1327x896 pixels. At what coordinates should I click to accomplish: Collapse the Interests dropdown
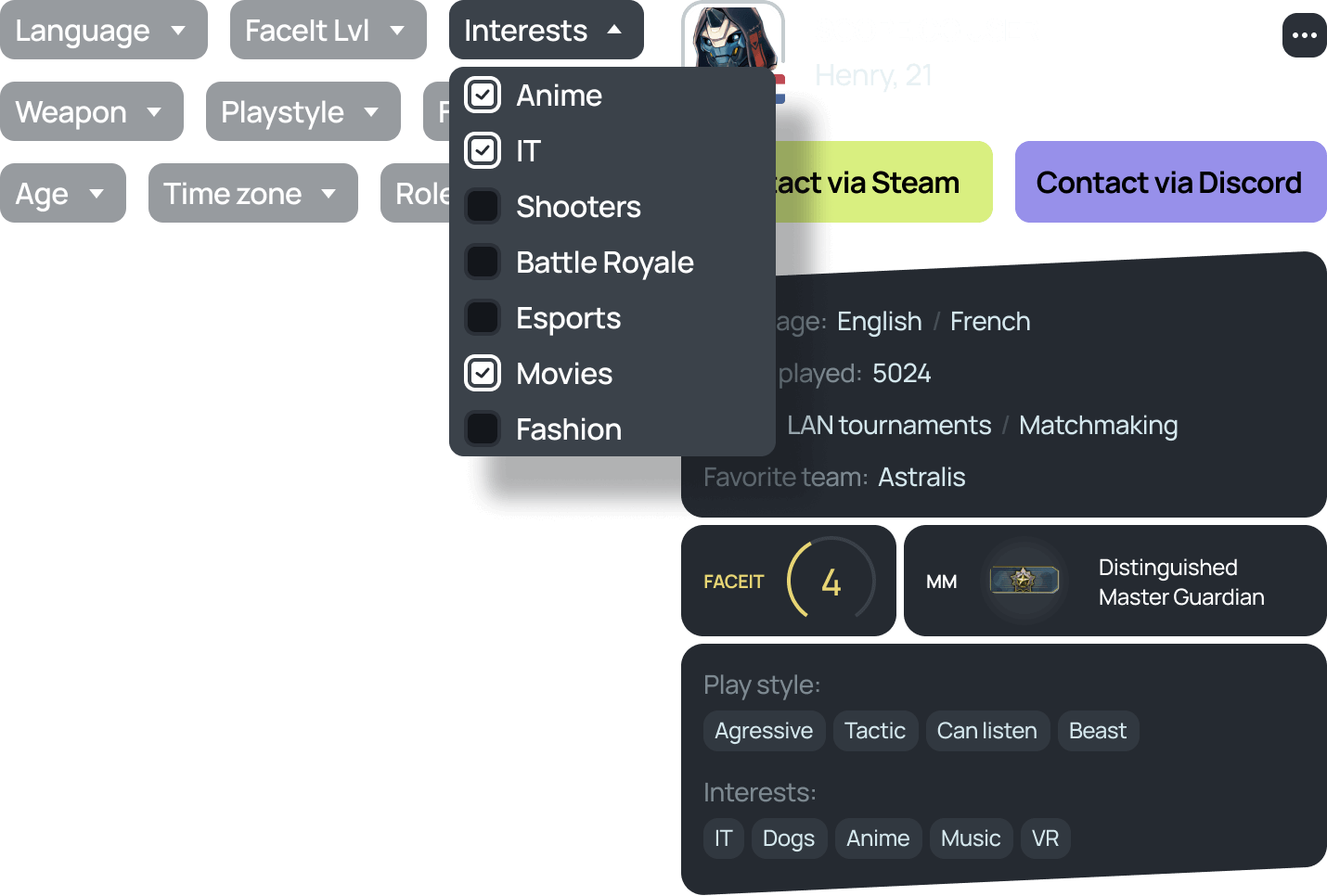(x=547, y=30)
